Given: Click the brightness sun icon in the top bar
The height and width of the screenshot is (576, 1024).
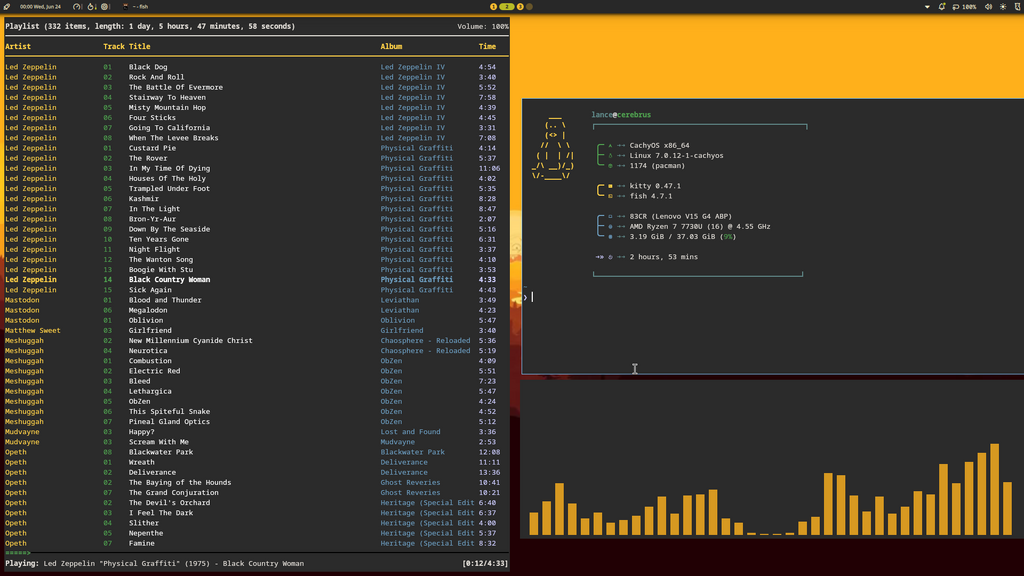Looking at the screenshot, I should click(1003, 7).
